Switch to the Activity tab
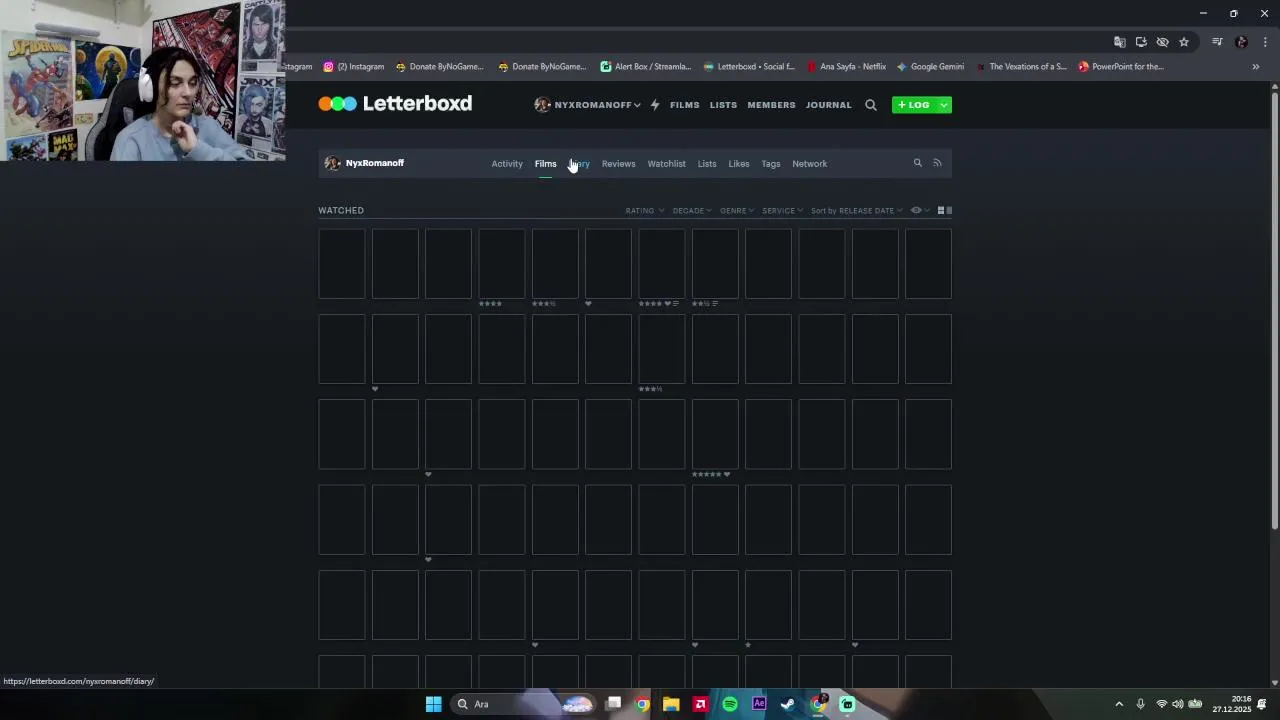 click(507, 164)
